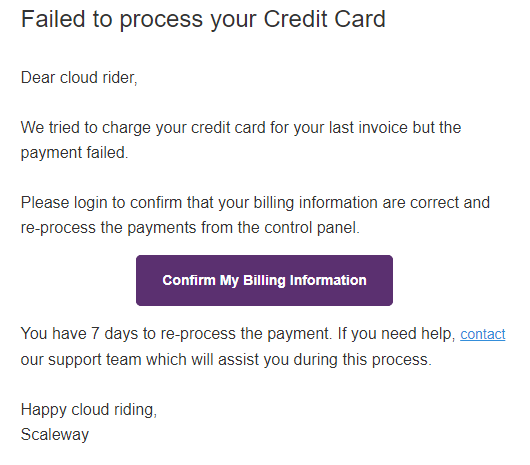Click the 'Dear cloud rider,' greeting line

pyautogui.click(x=79, y=78)
